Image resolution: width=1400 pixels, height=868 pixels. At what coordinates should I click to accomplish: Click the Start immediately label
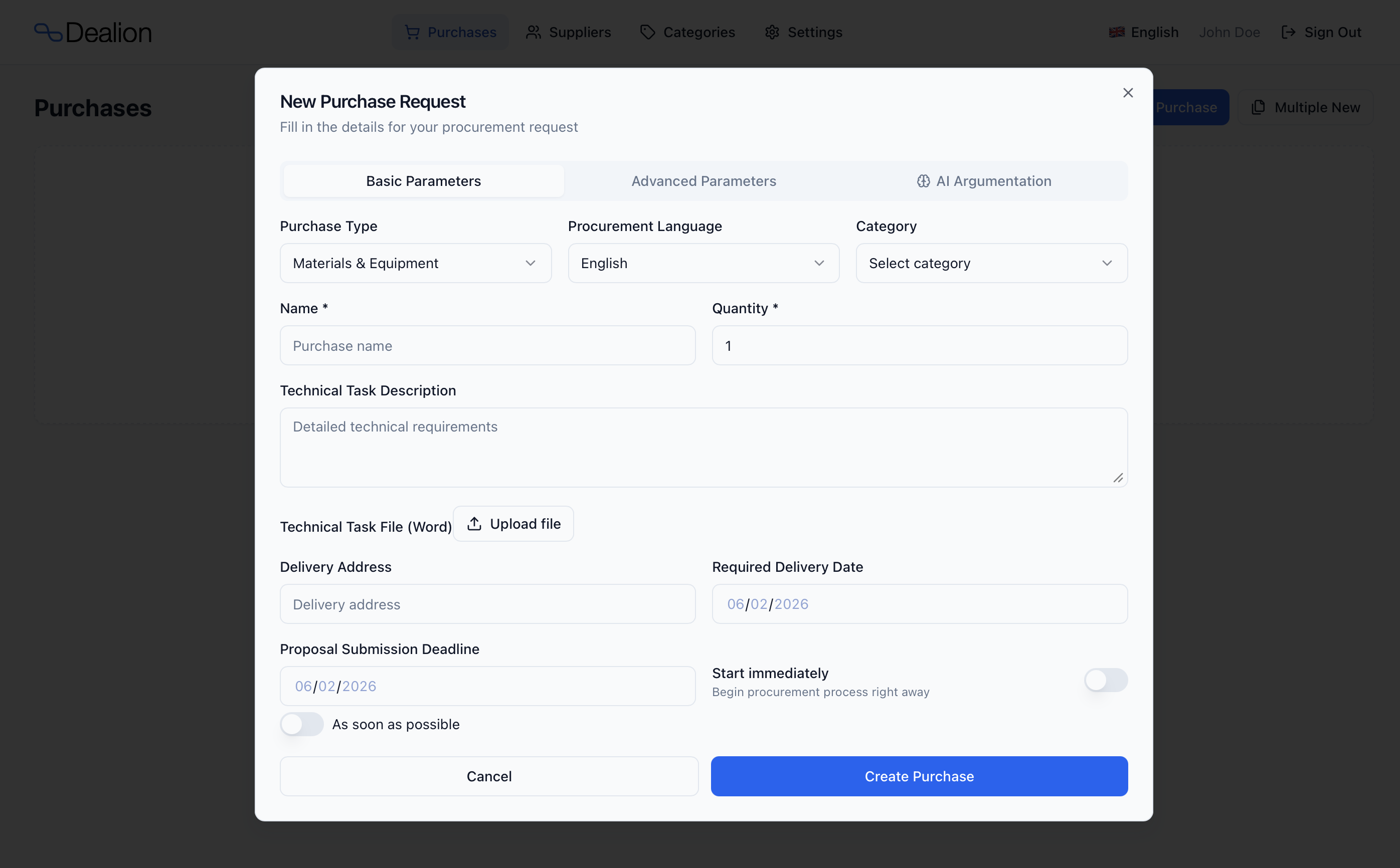tap(770, 673)
